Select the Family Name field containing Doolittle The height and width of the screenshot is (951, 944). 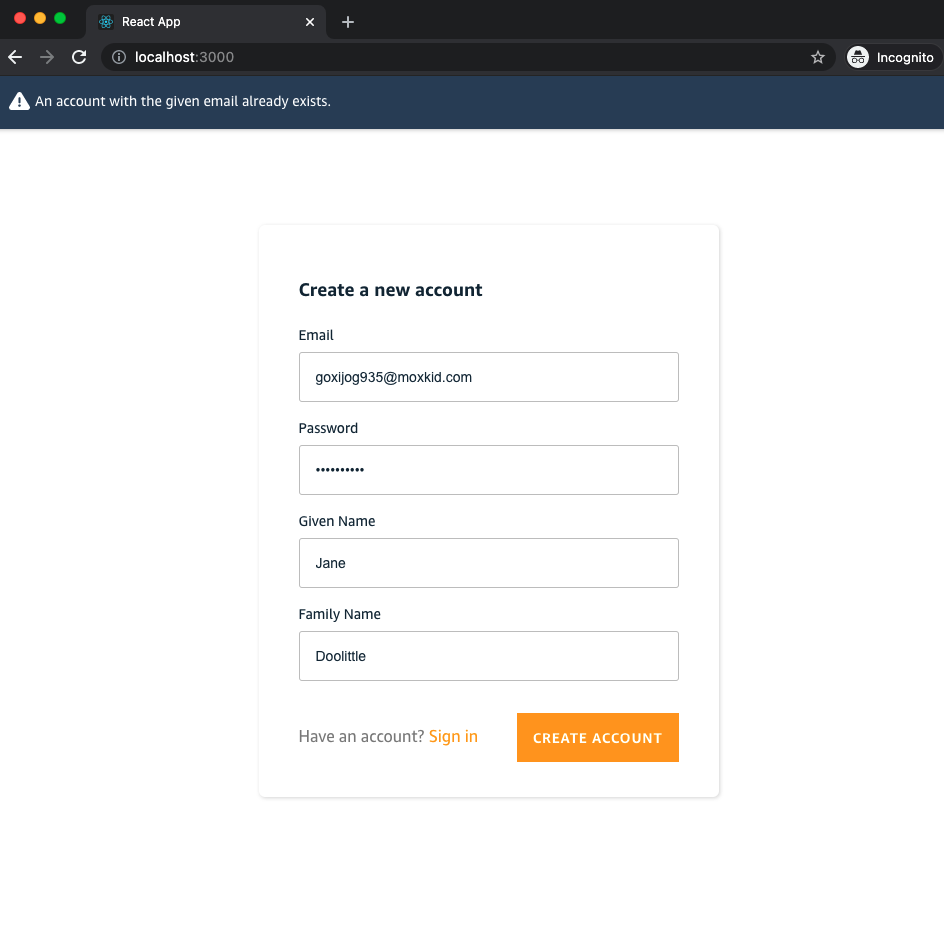[488, 656]
